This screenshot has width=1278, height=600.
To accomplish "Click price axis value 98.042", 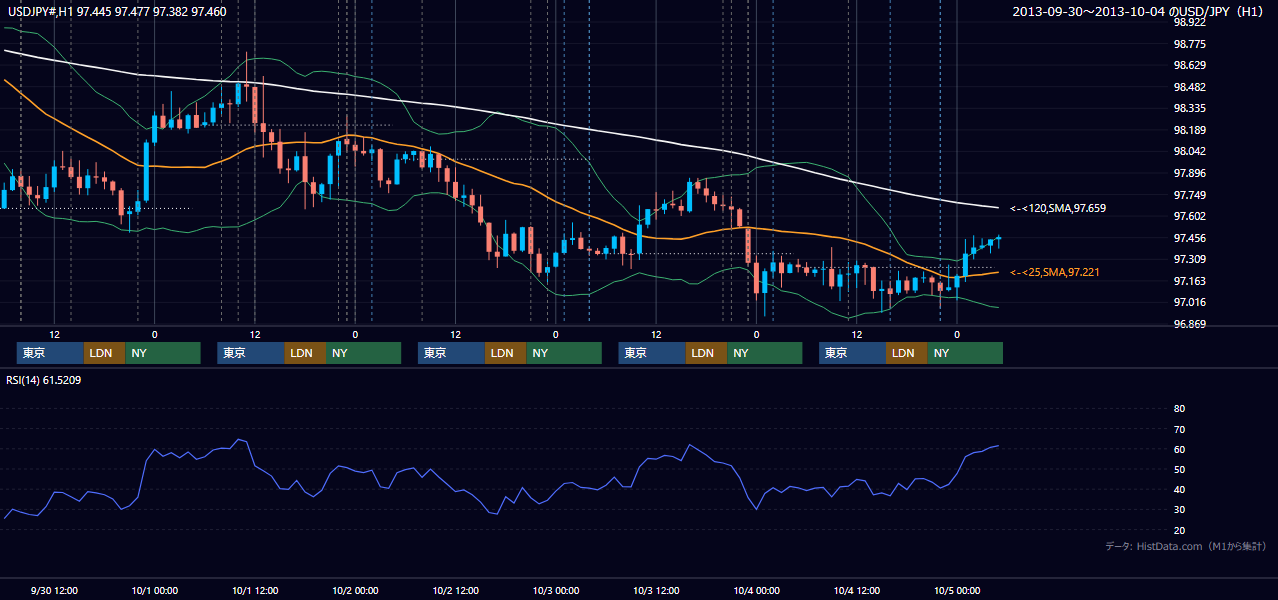I will (1189, 151).
